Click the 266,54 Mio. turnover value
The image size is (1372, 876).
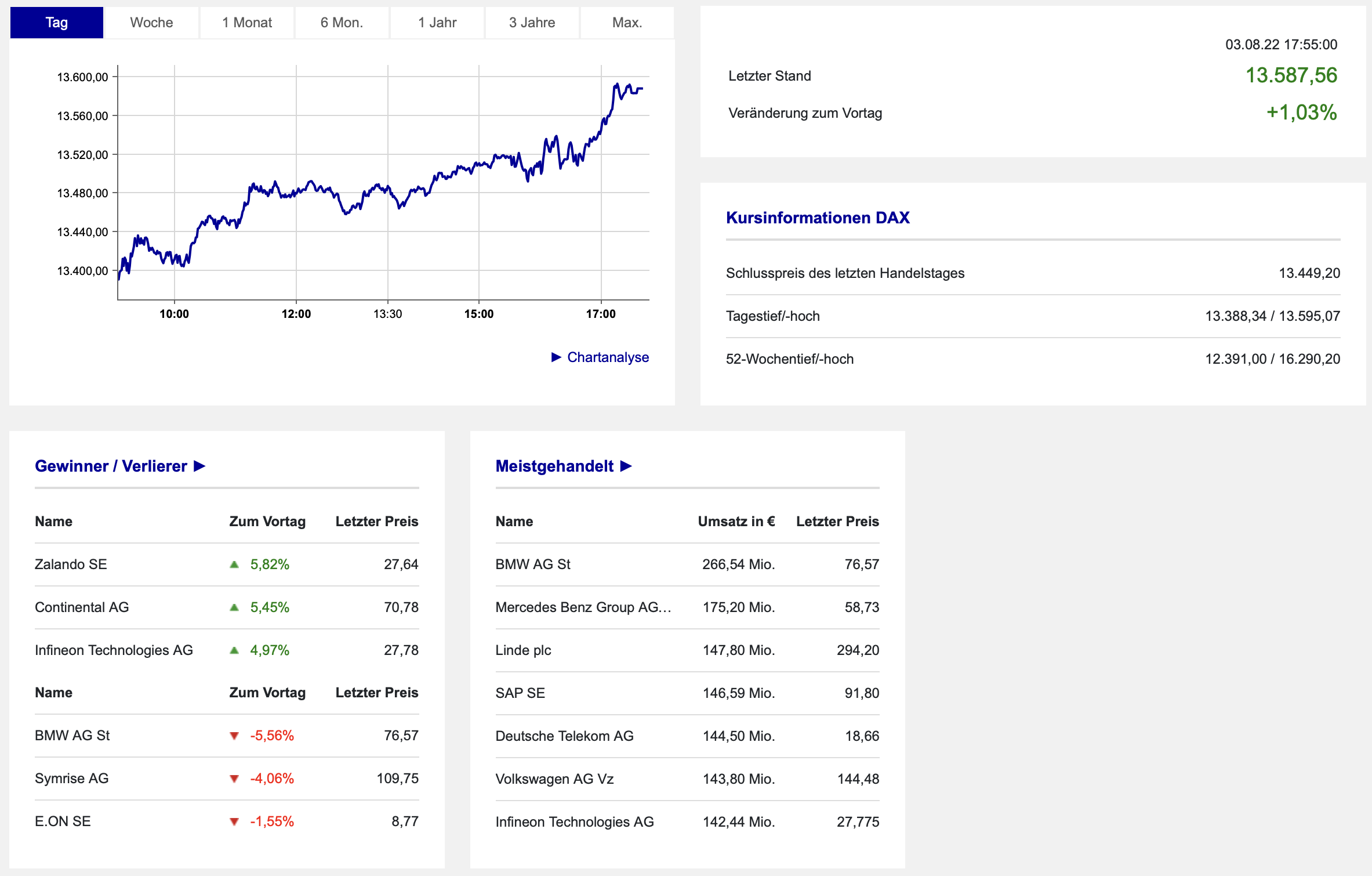tap(739, 564)
